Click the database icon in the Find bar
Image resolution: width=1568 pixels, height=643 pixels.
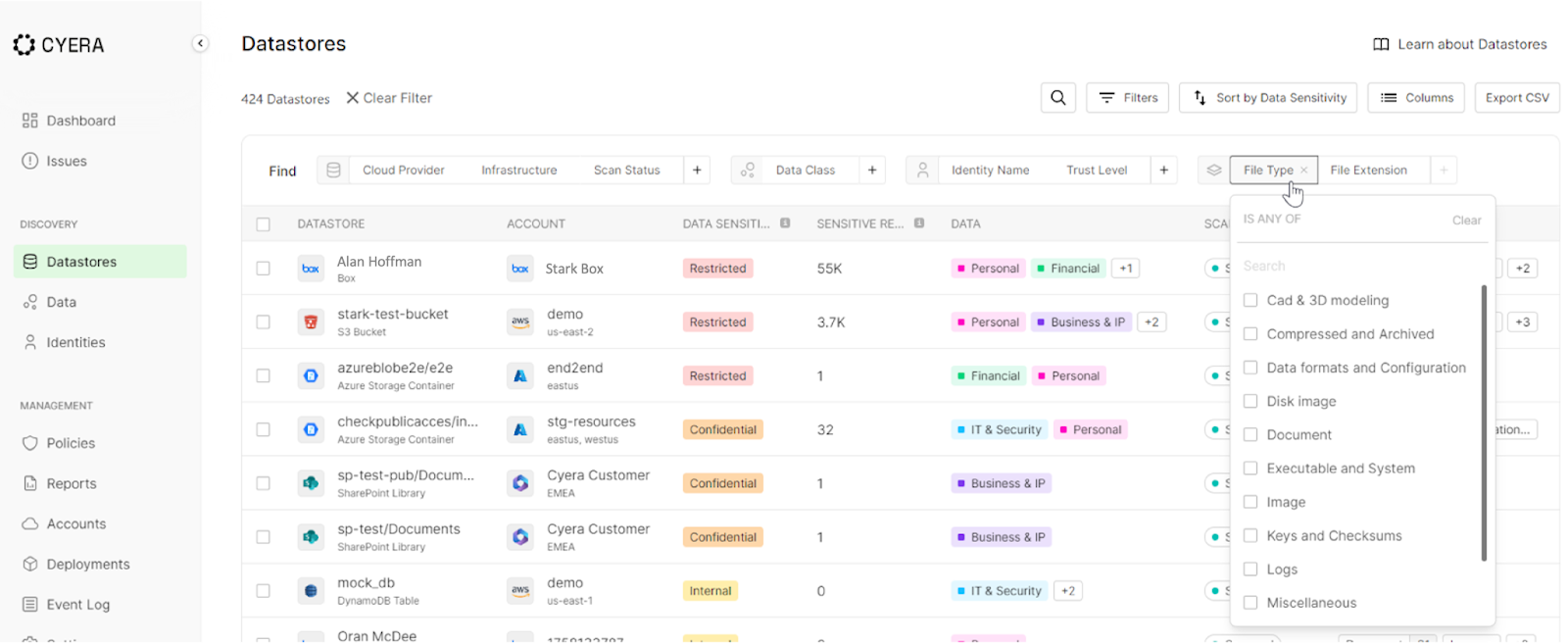[333, 171]
